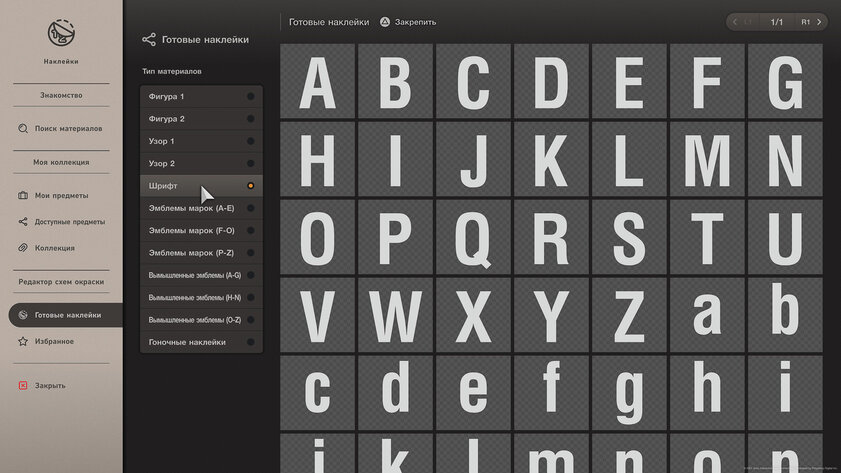The height and width of the screenshot is (473, 841).
Task: Select the Фигура 1 radio dot
Action: pos(250,97)
